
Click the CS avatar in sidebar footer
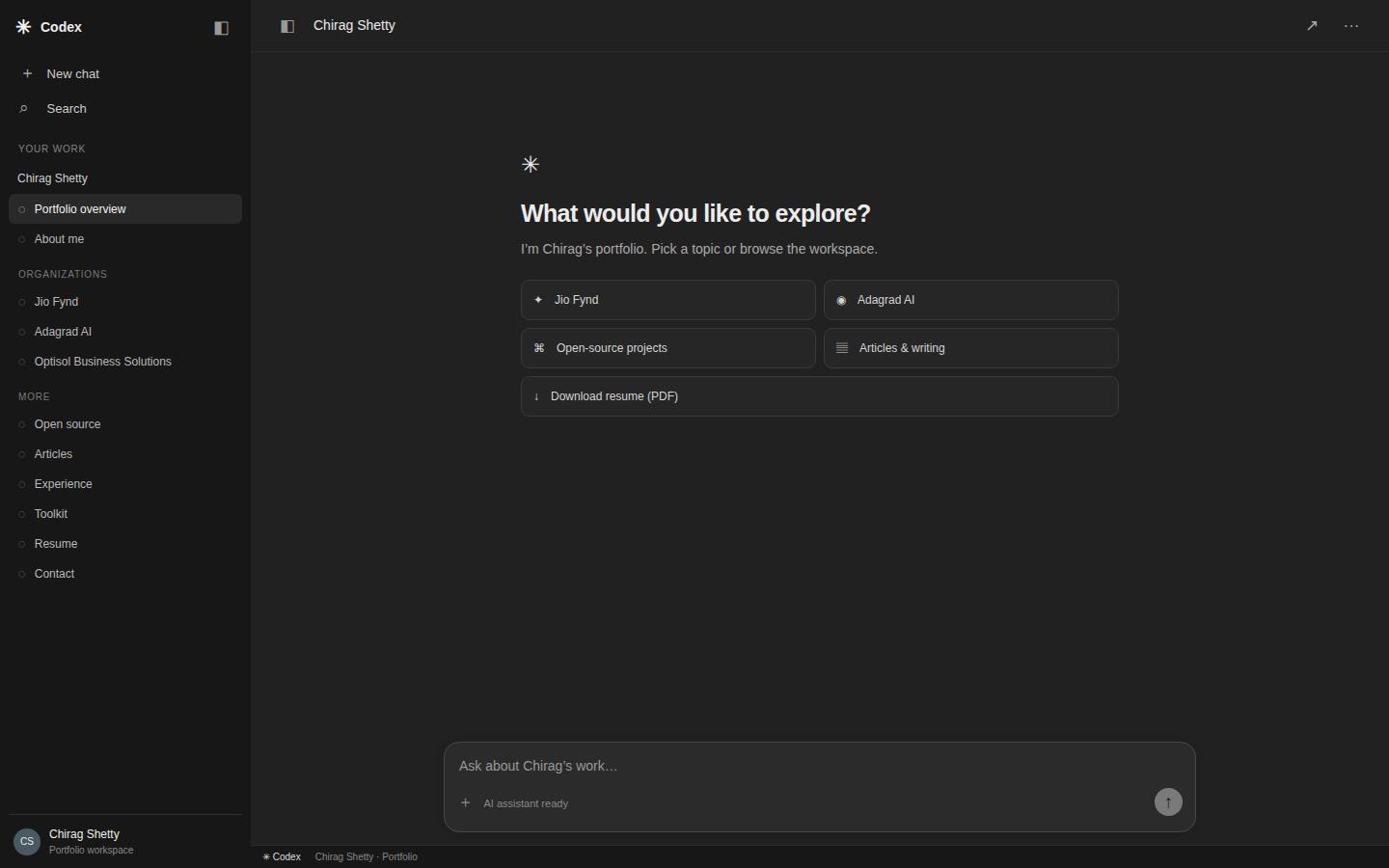tap(27, 841)
